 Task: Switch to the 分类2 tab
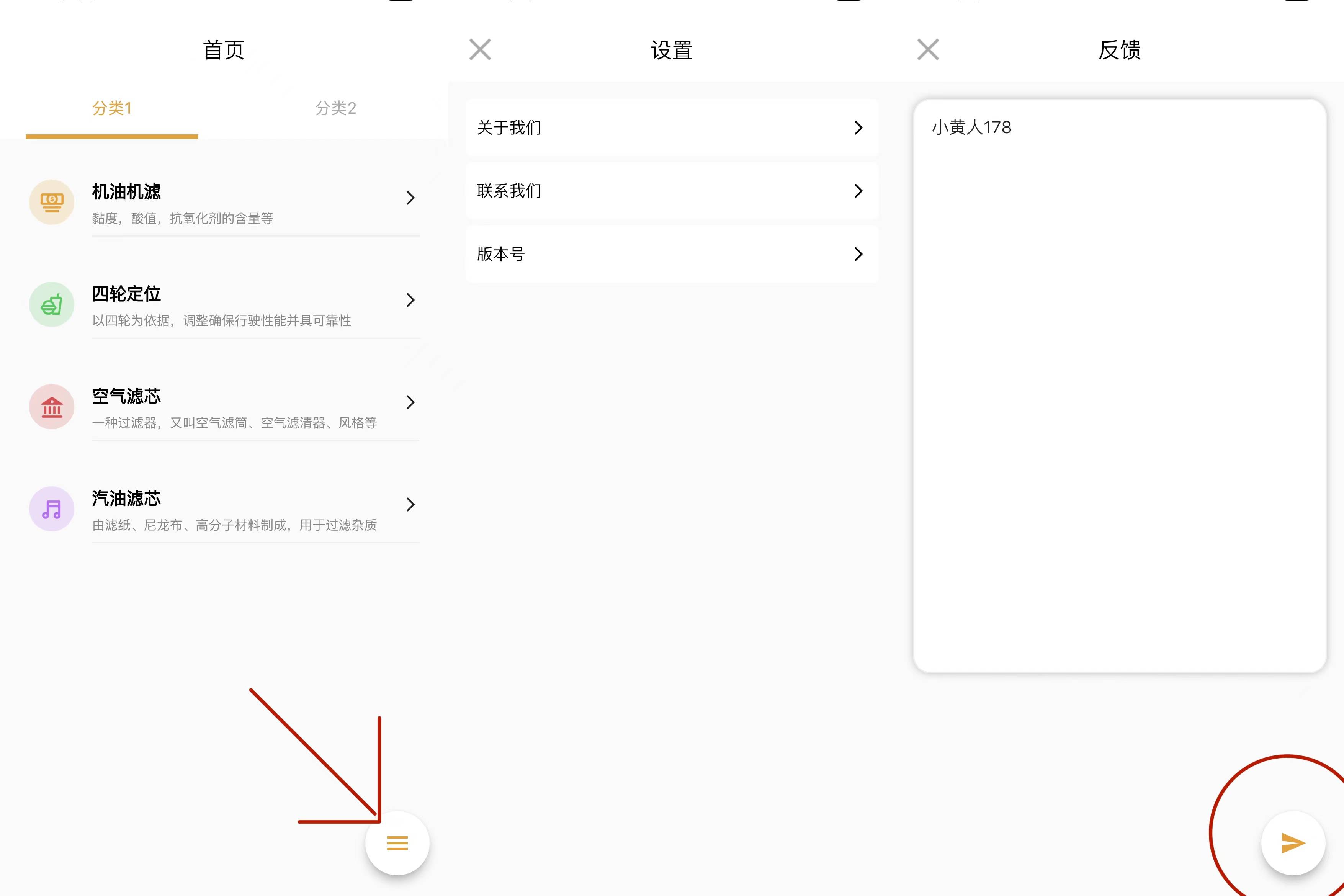[336, 109]
